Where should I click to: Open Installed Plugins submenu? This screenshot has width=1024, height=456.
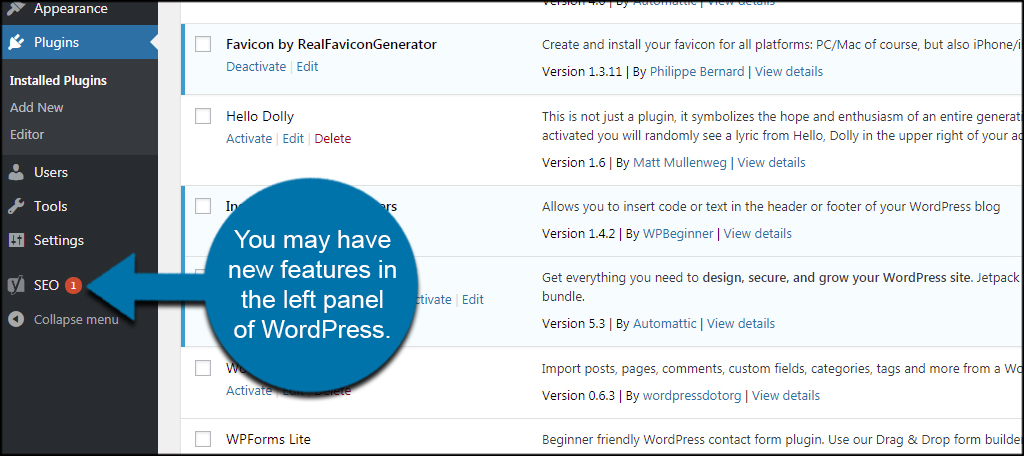coord(58,81)
